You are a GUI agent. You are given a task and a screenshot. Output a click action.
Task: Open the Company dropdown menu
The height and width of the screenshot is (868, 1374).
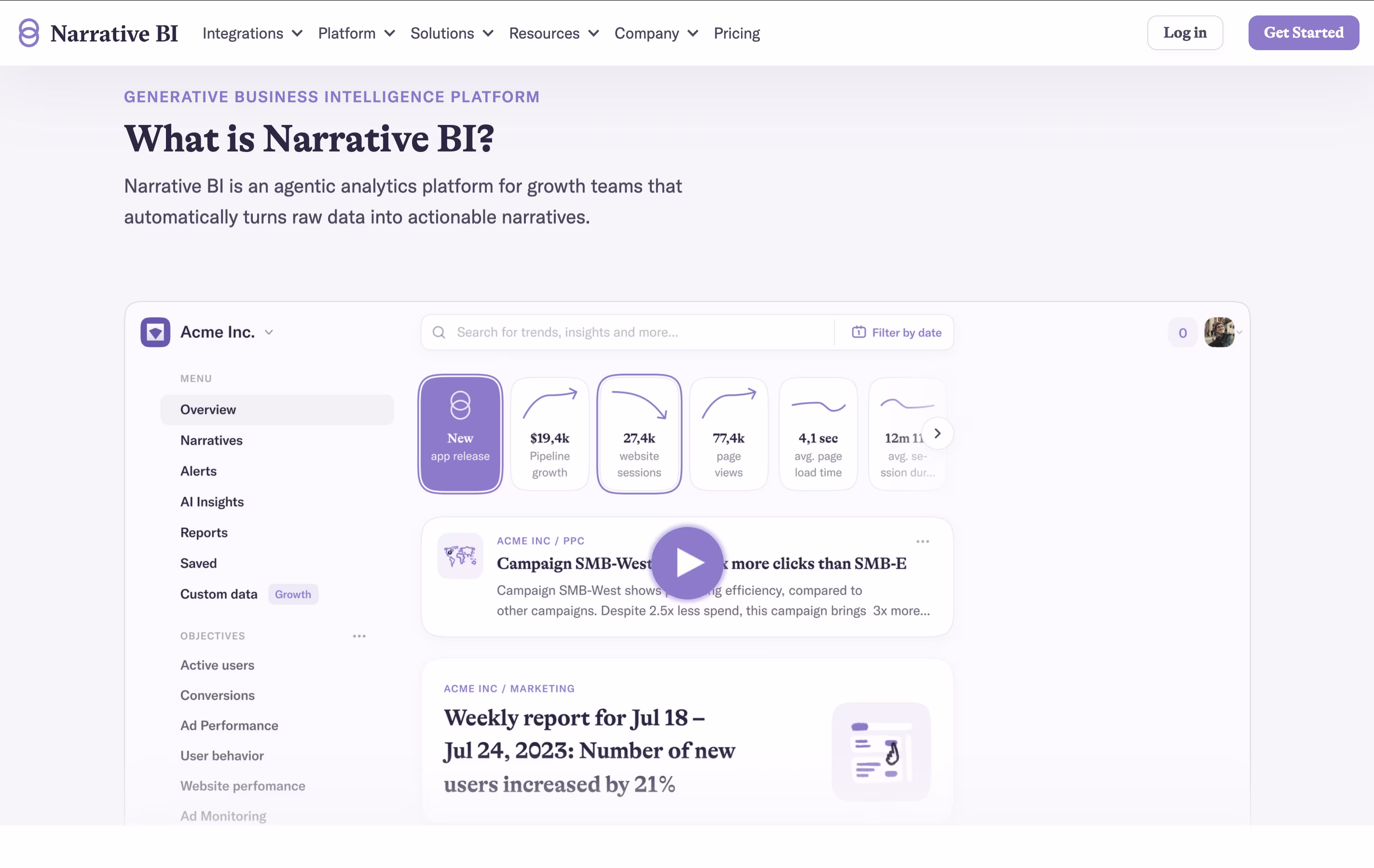656,33
